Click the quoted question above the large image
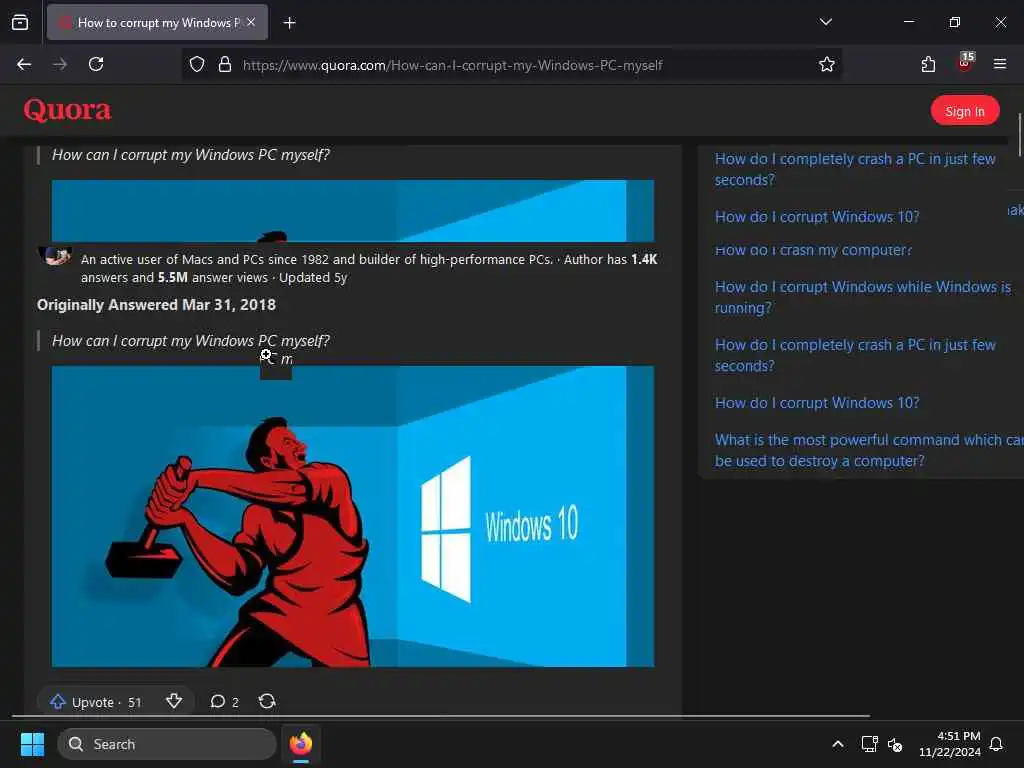Image resolution: width=1024 pixels, height=768 pixels. (x=191, y=341)
